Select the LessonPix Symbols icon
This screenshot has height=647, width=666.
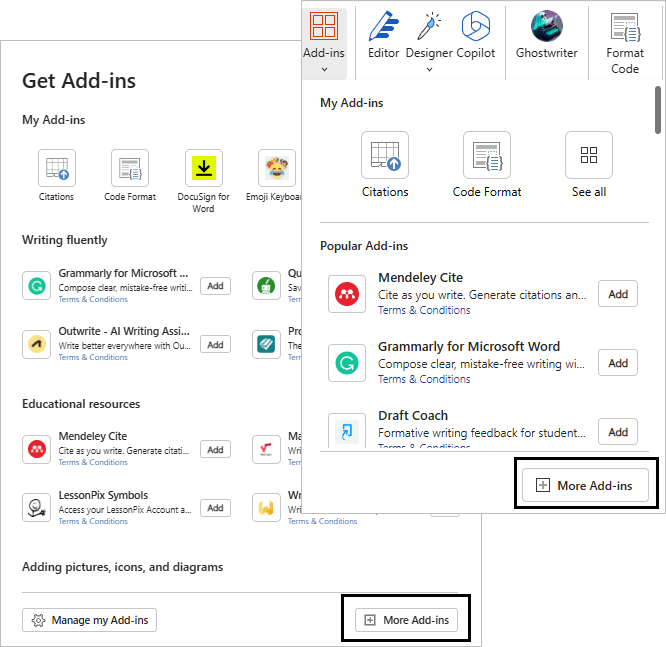37,507
